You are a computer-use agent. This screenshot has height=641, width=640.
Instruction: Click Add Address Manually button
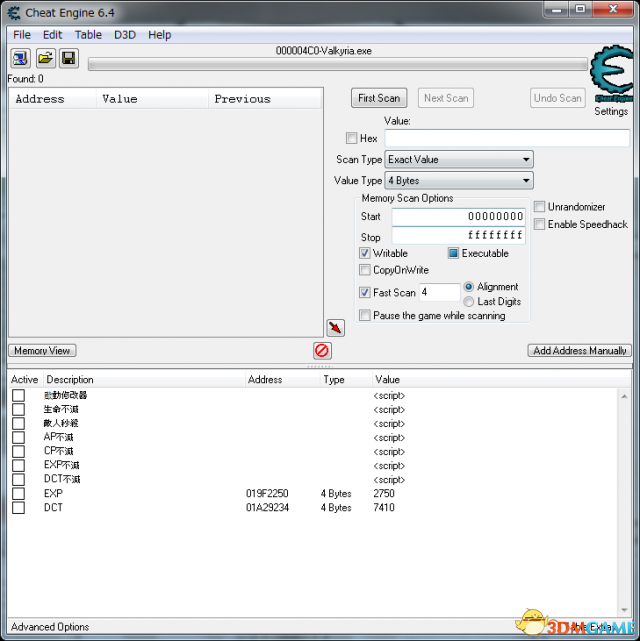pos(580,351)
